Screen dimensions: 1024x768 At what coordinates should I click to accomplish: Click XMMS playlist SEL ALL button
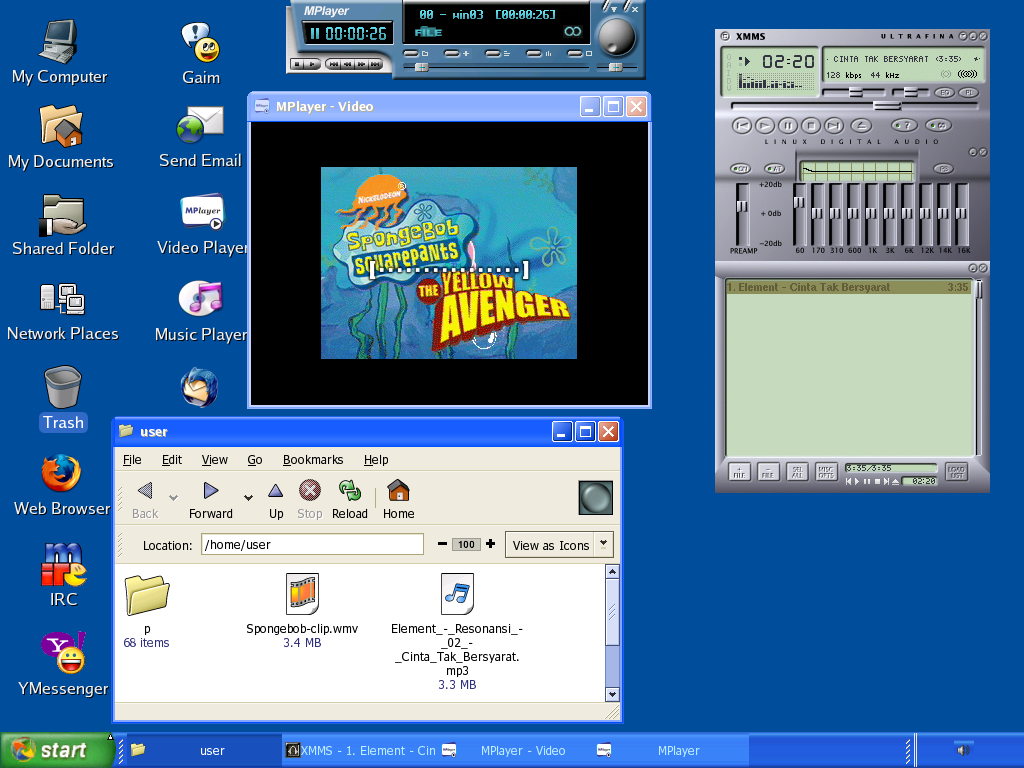pyautogui.click(x=797, y=472)
